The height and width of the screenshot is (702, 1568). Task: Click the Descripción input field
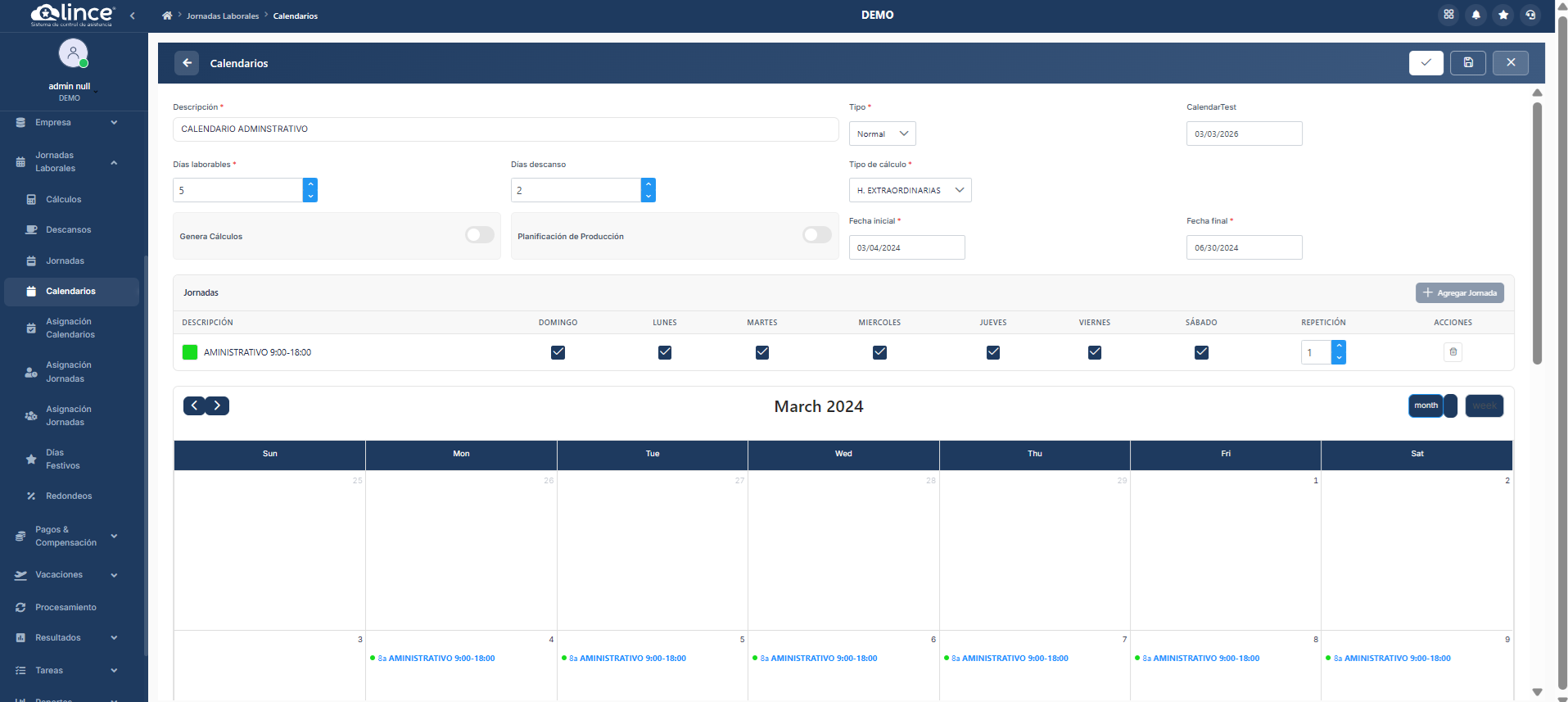tap(505, 129)
